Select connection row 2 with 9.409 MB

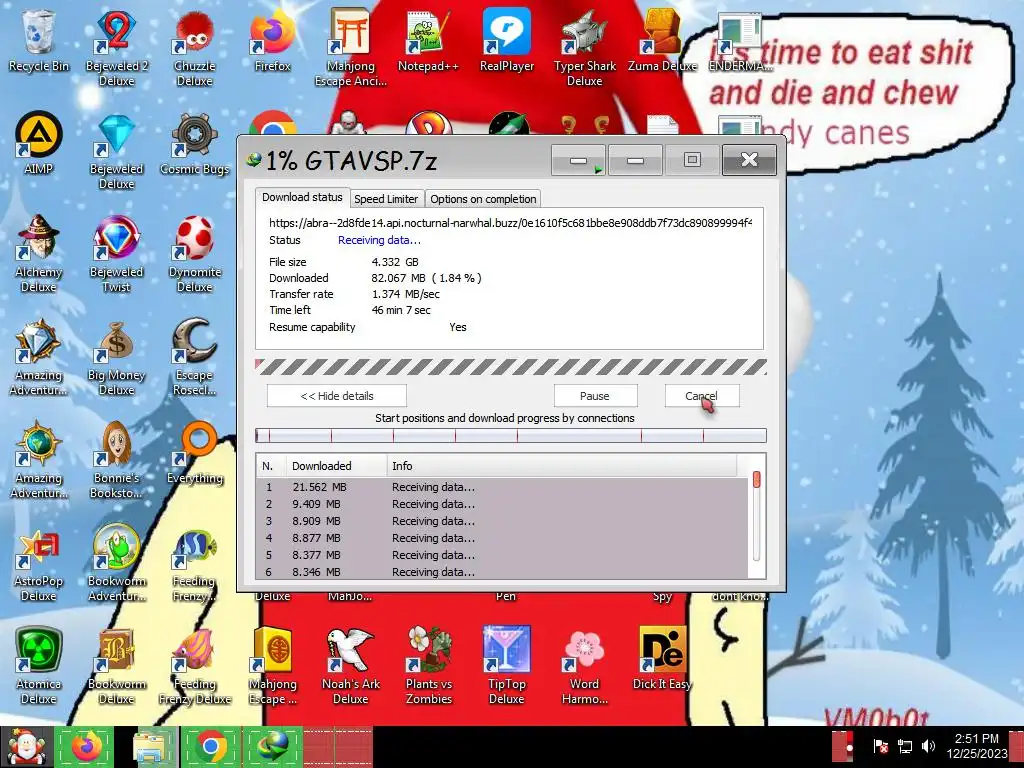502,504
